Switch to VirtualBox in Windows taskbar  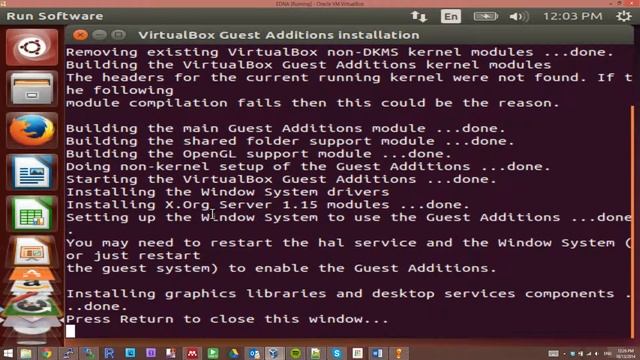pyautogui.click(x=274, y=353)
